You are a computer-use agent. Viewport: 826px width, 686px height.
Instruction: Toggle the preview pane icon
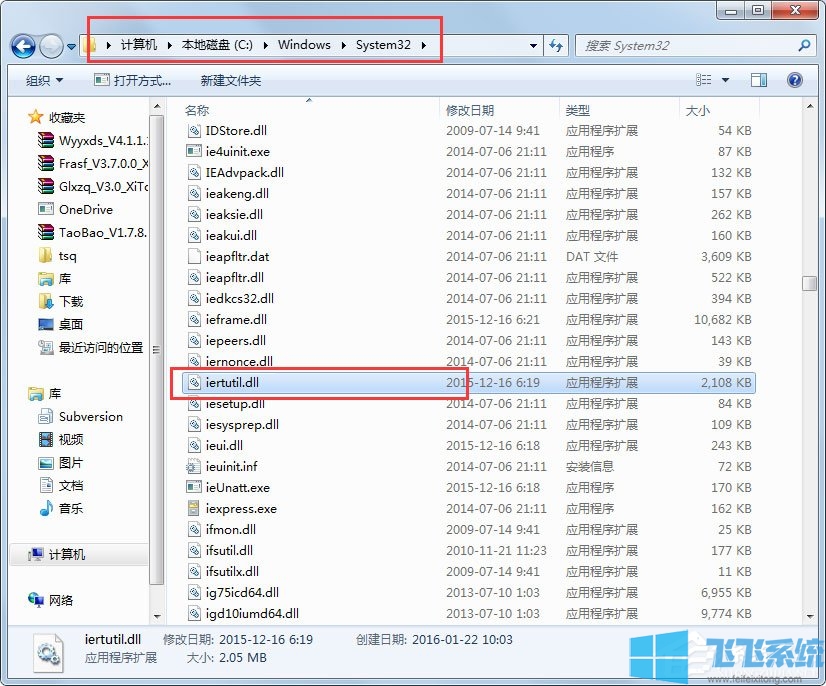pos(759,80)
